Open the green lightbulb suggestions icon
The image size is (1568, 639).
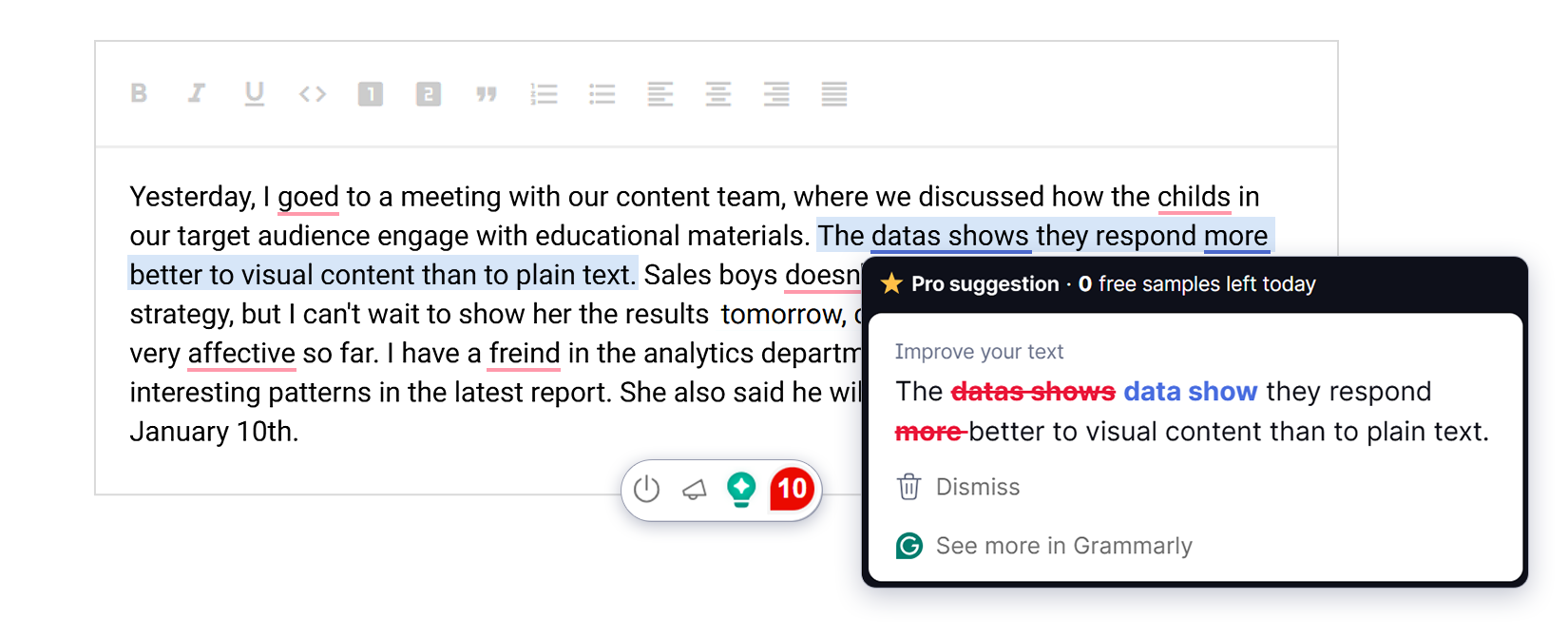pos(741,490)
